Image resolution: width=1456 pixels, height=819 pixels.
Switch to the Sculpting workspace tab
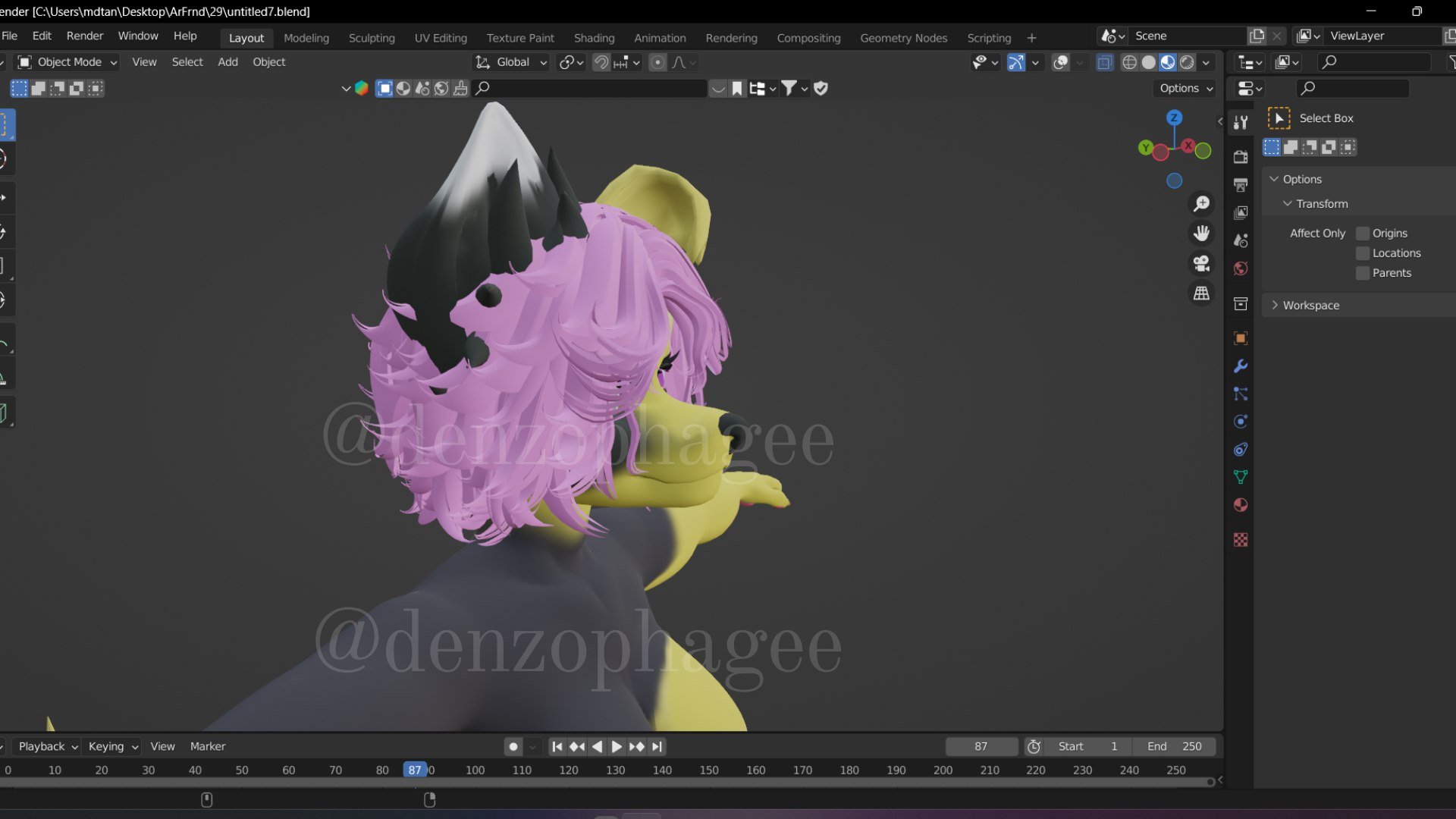pyautogui.click(x=372, y=38)
